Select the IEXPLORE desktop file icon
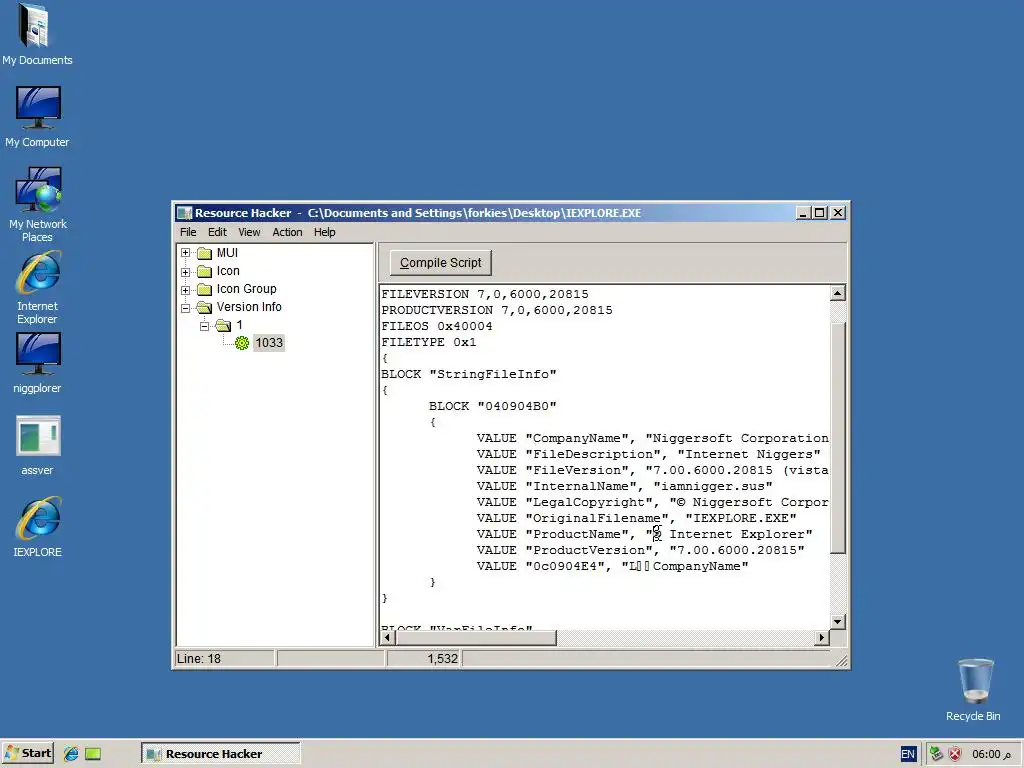 pyautogui.click(x=37, y=527)
